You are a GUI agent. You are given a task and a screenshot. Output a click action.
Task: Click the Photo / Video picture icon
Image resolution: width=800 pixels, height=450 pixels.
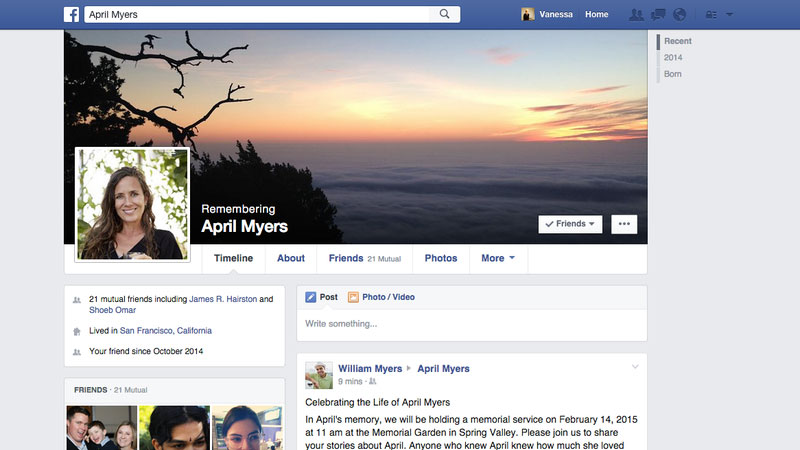[353, 297]
